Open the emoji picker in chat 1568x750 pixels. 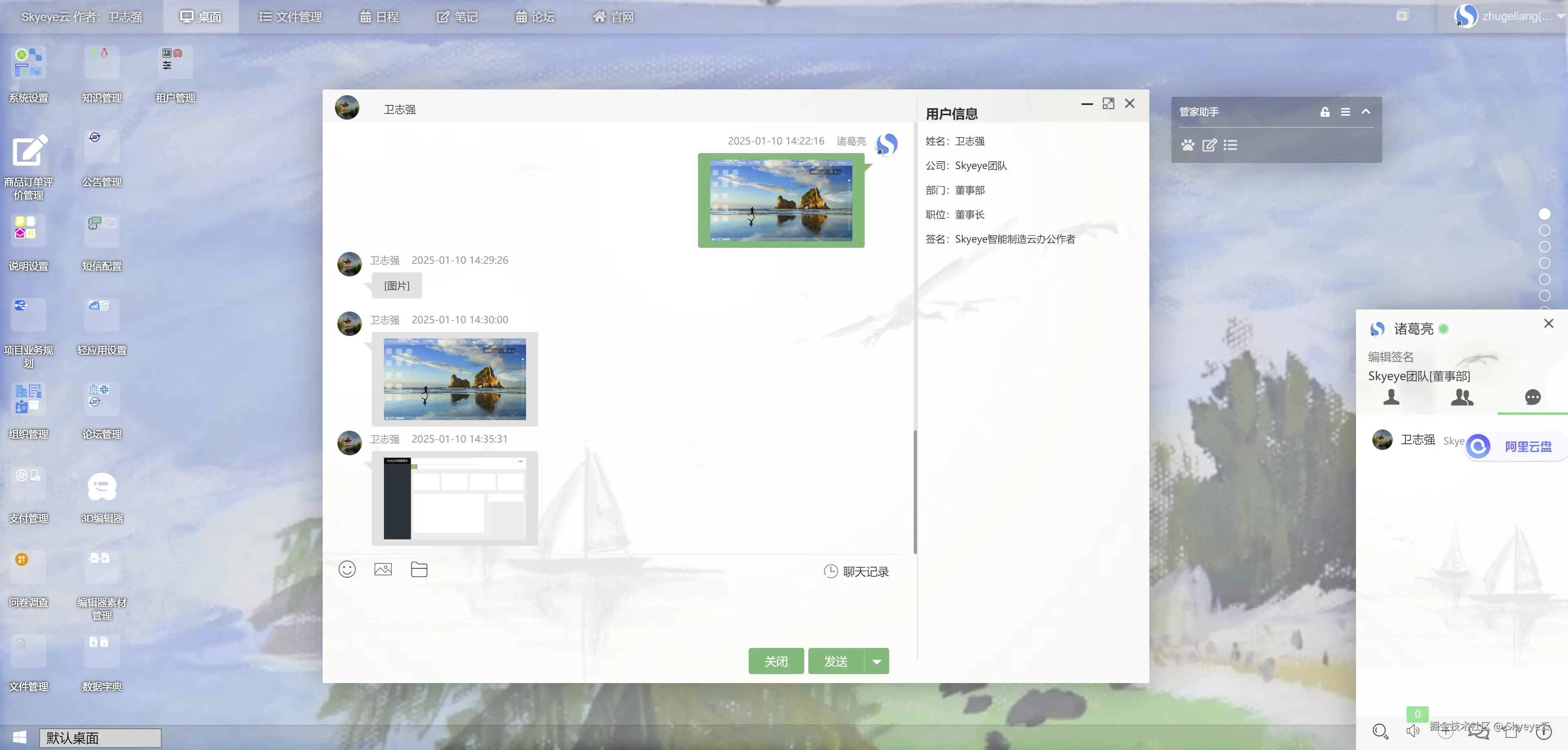(x=347, y=570)
